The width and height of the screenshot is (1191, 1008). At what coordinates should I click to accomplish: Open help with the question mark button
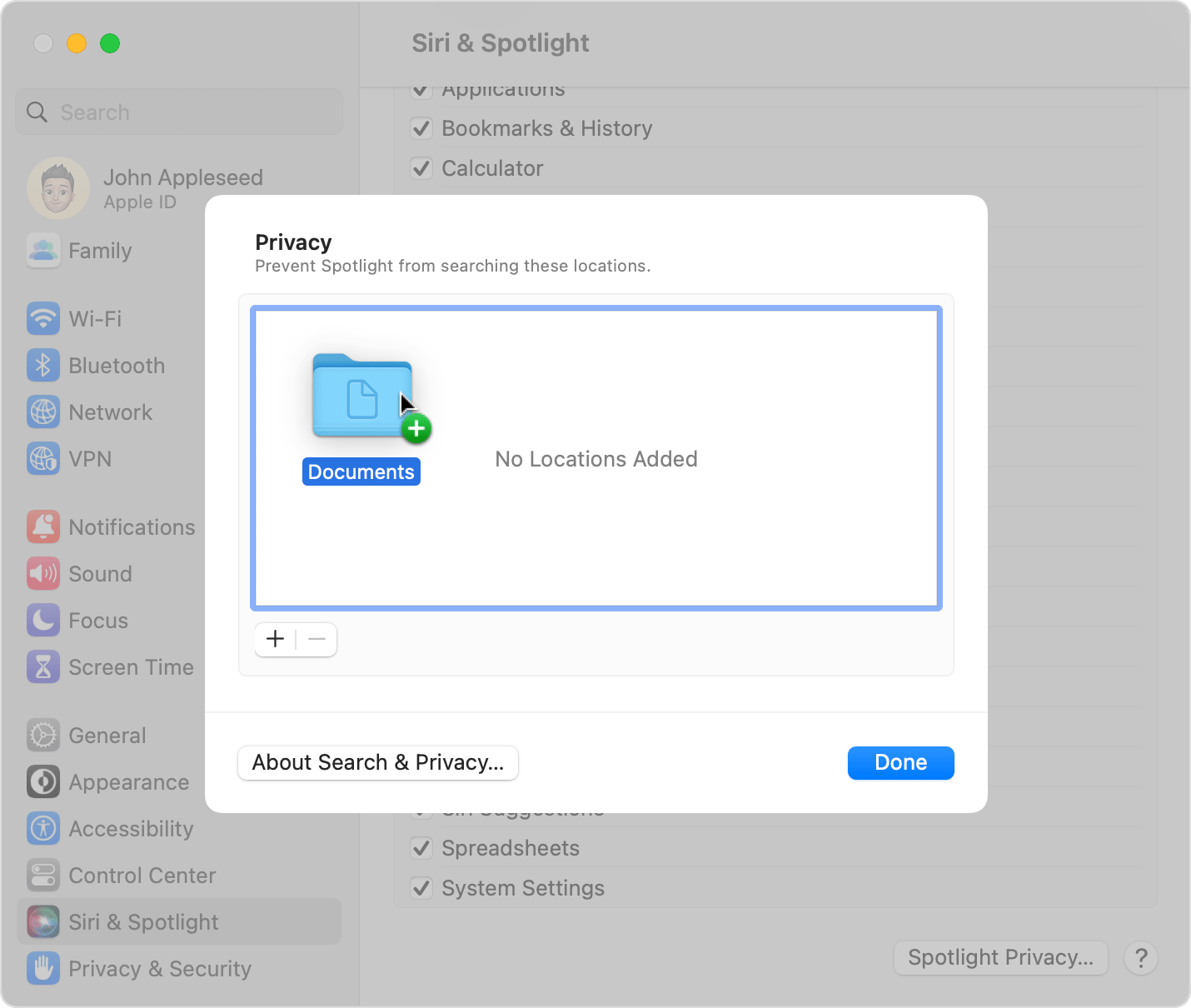pyautogui.click(x=1141, y=958)
